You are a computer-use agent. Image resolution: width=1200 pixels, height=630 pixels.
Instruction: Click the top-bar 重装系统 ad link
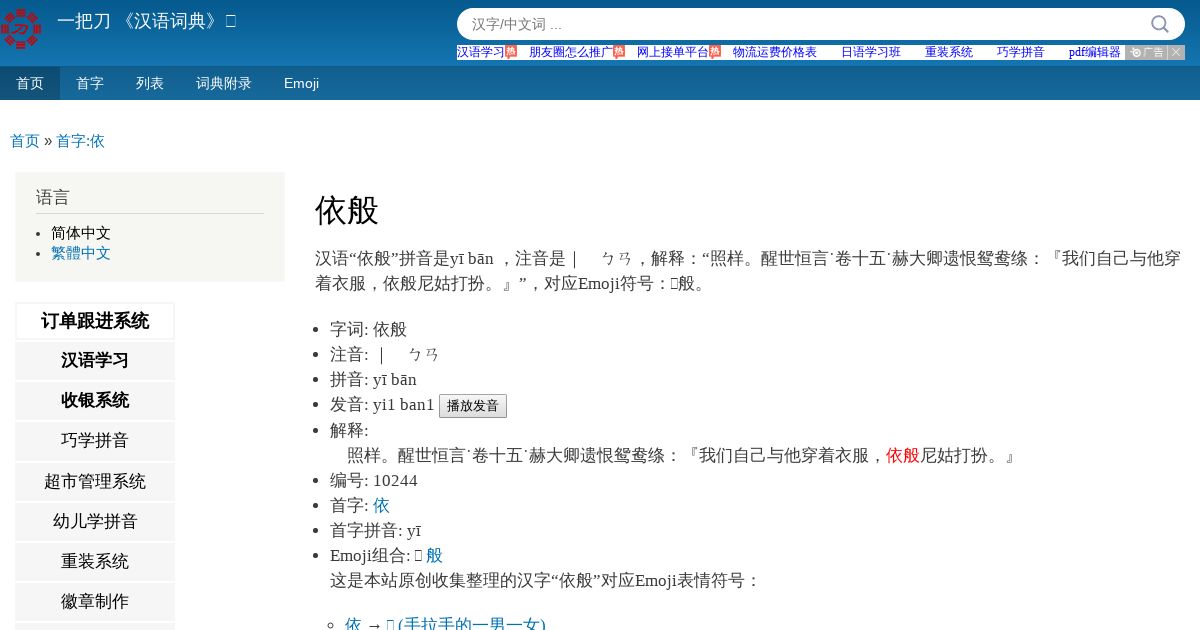tap(949, 52)
